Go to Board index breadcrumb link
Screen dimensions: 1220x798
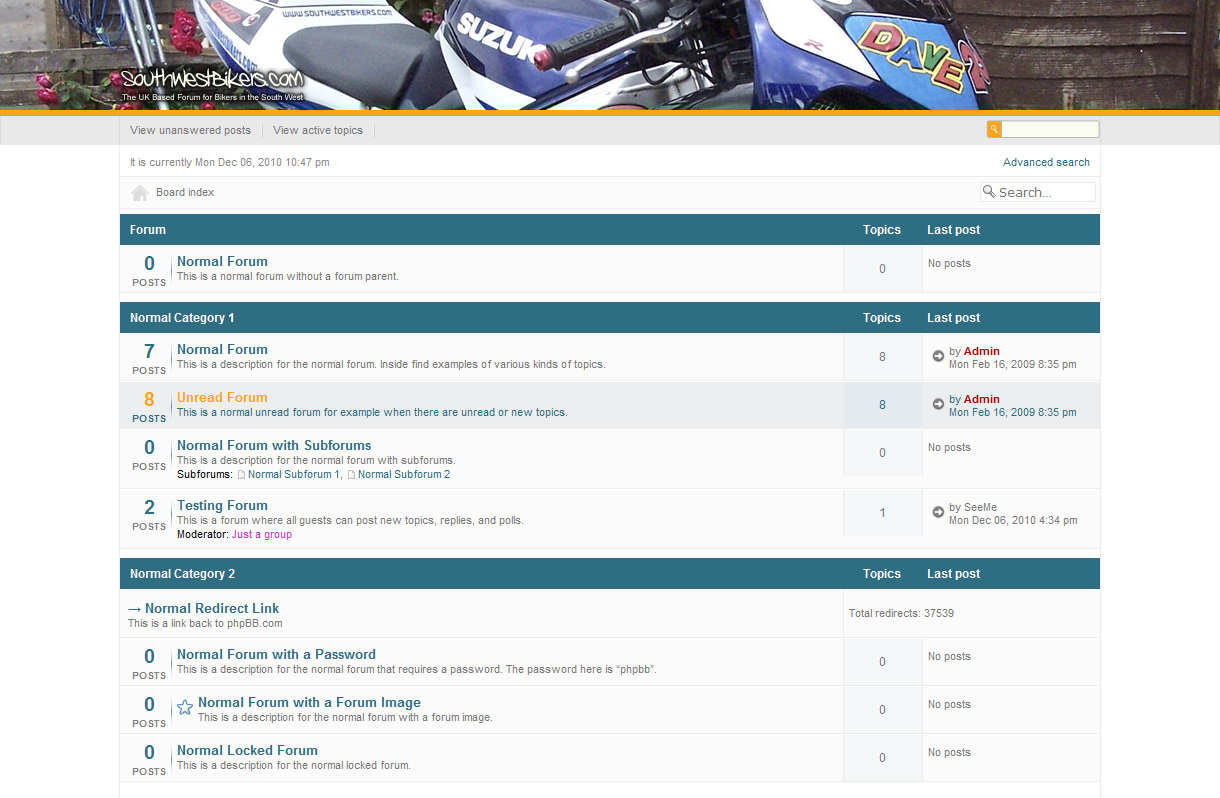[x=185, y=192]
